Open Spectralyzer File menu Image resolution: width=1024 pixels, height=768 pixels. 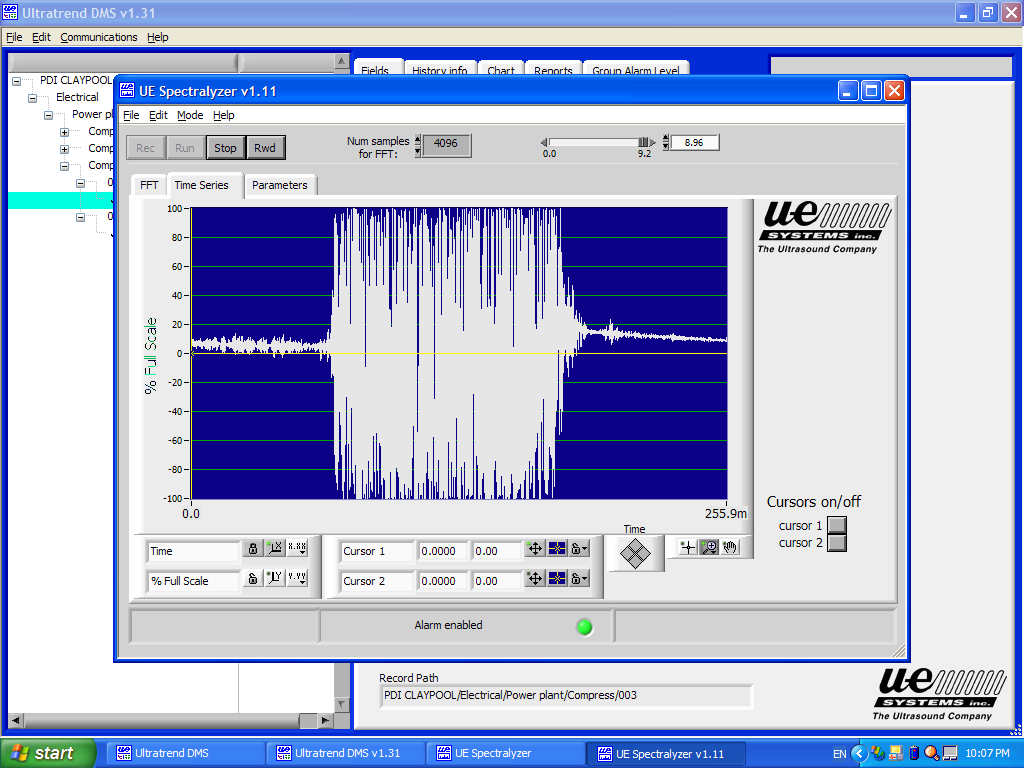pyautogui.click(x=131, y=115)
